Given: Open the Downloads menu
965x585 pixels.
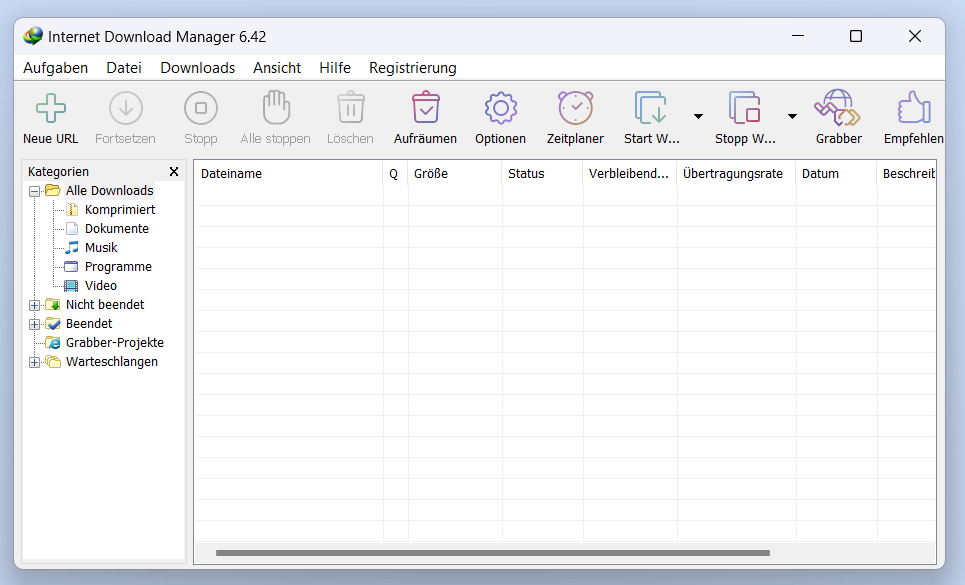Looking at the screenshot, I should 198,68.
